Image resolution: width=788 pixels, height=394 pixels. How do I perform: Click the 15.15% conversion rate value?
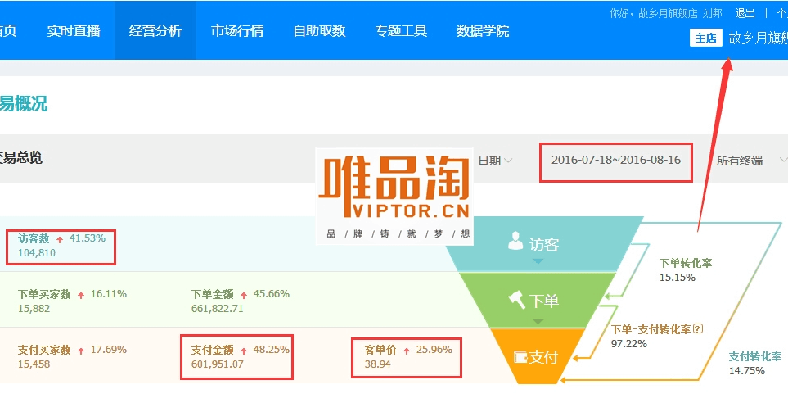coord(677,277)
